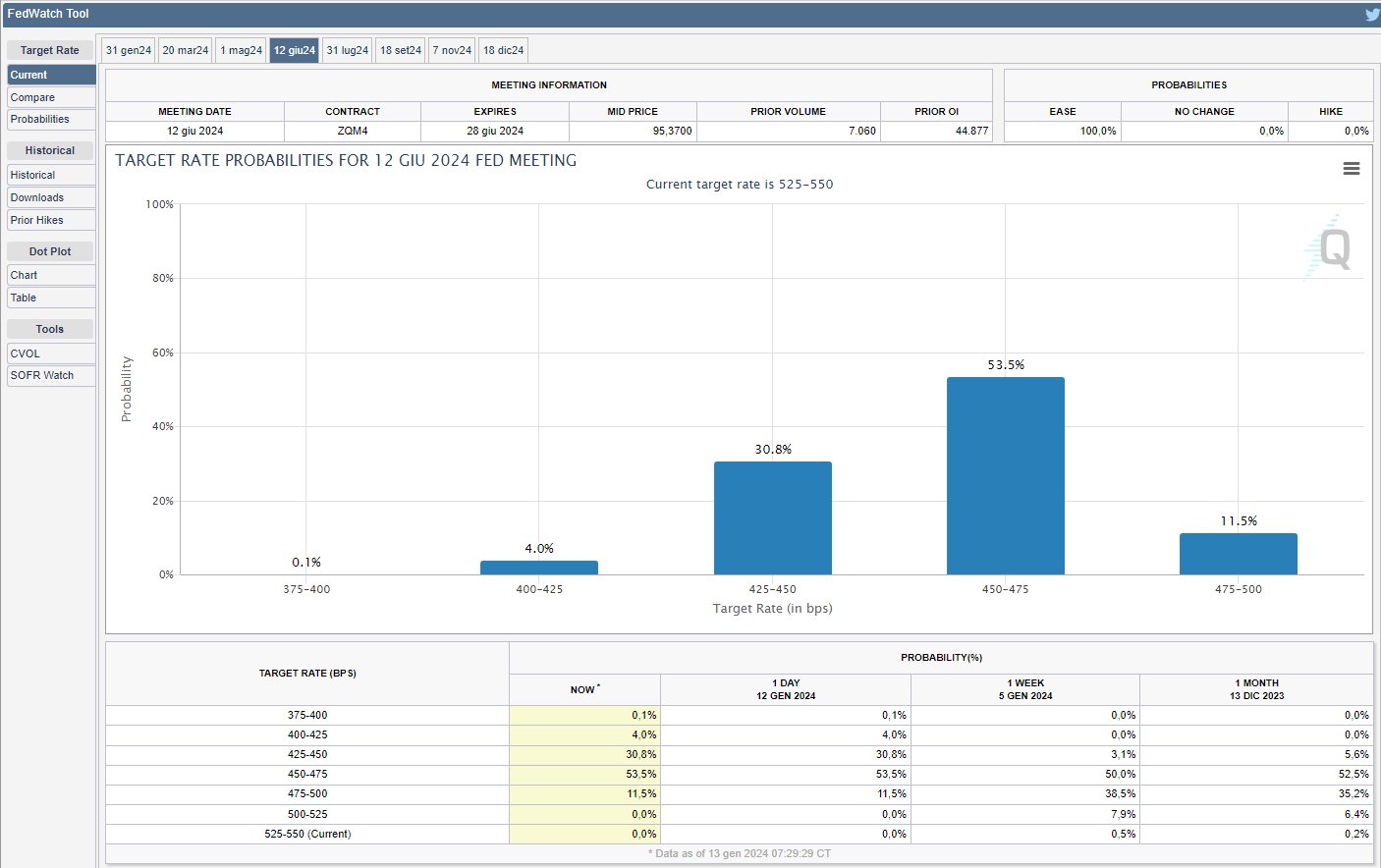Open the Dot Plot Chart item

pos(51,275)
